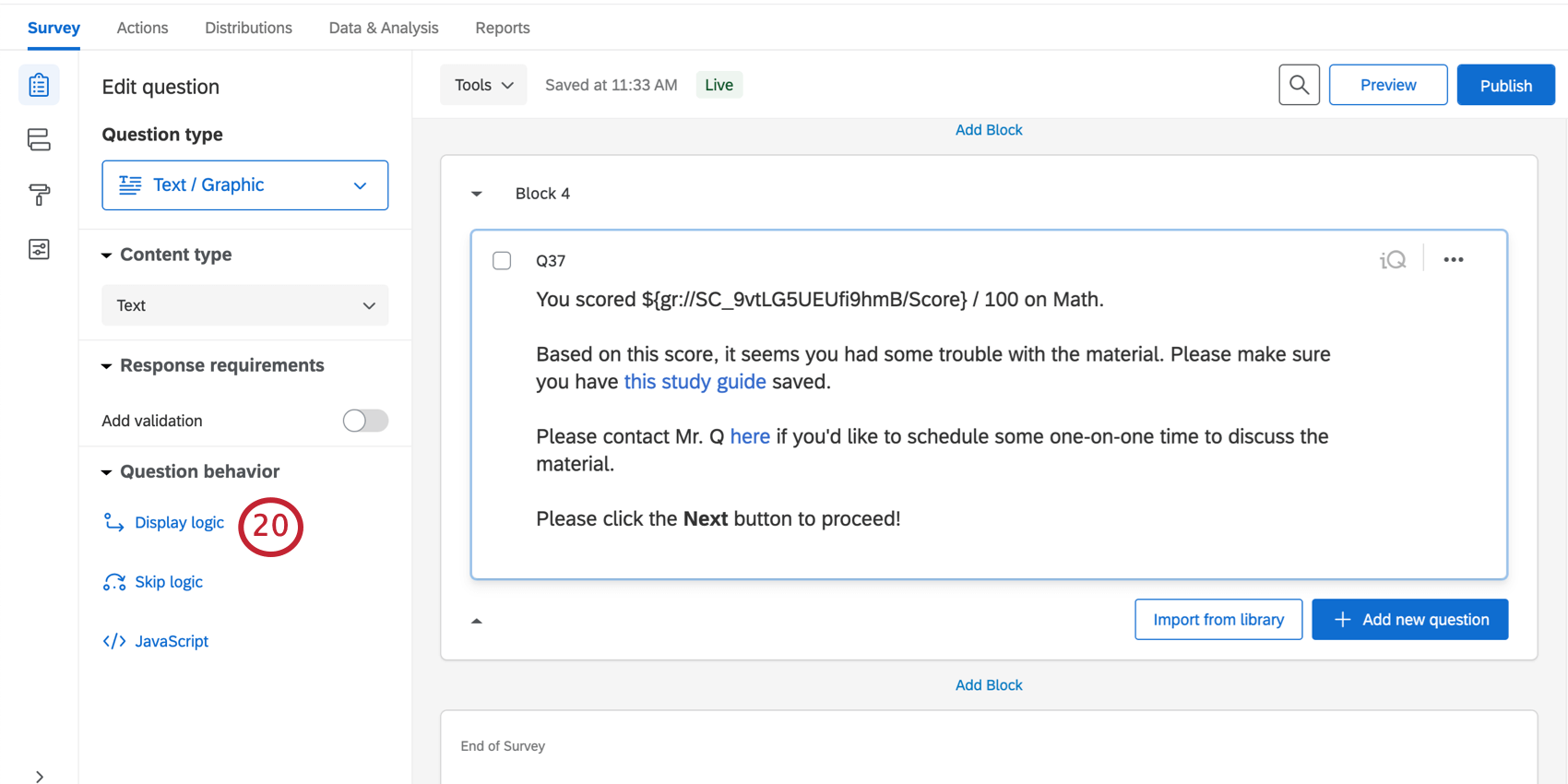Screen dimensions: 1568x784
Task: Open the Survey builder clipboard icon
Action: pyautogui.click(x=39, y=86)
